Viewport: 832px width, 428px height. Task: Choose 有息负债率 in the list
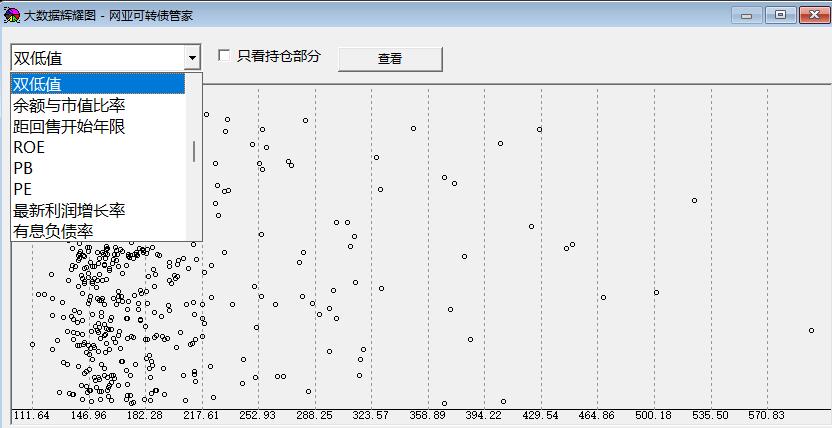(x=98, y=231)
